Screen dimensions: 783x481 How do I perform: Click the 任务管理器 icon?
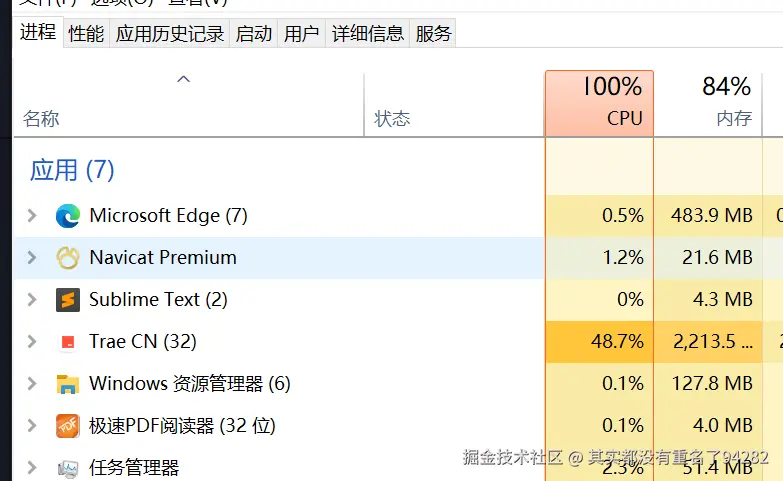[67, 468]
